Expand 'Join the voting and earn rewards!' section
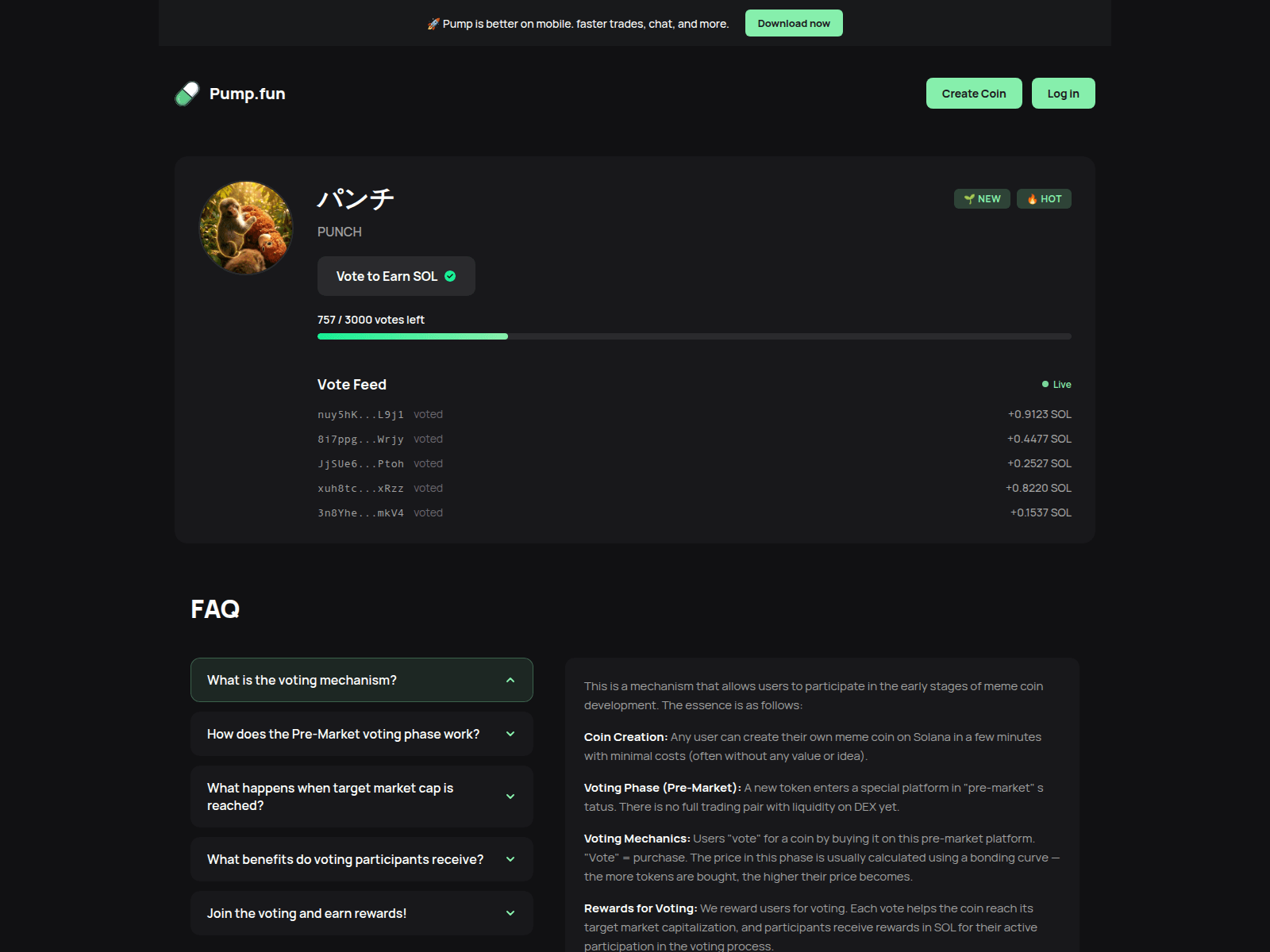Screen dimensions: 1270x952 pyautogui.click(x=362, y=913)
